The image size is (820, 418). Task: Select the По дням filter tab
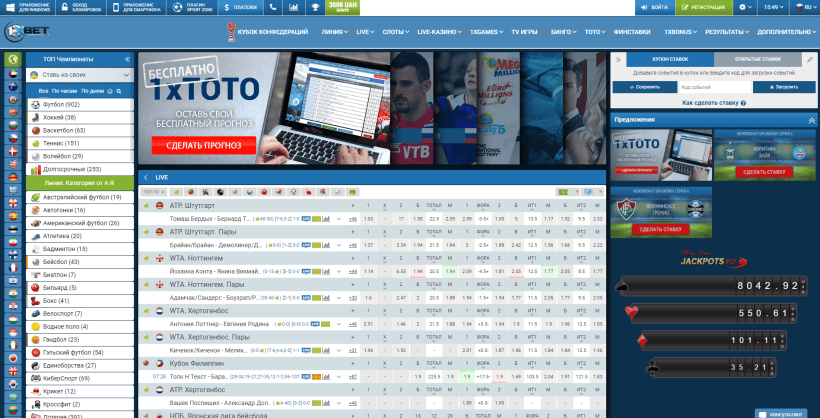click(x=92, y=91)
